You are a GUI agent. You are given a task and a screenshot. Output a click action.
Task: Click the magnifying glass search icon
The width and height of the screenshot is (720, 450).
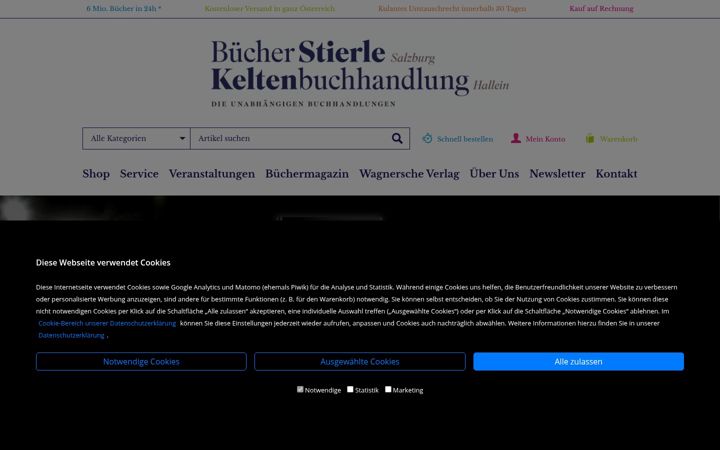click(397, 138)
